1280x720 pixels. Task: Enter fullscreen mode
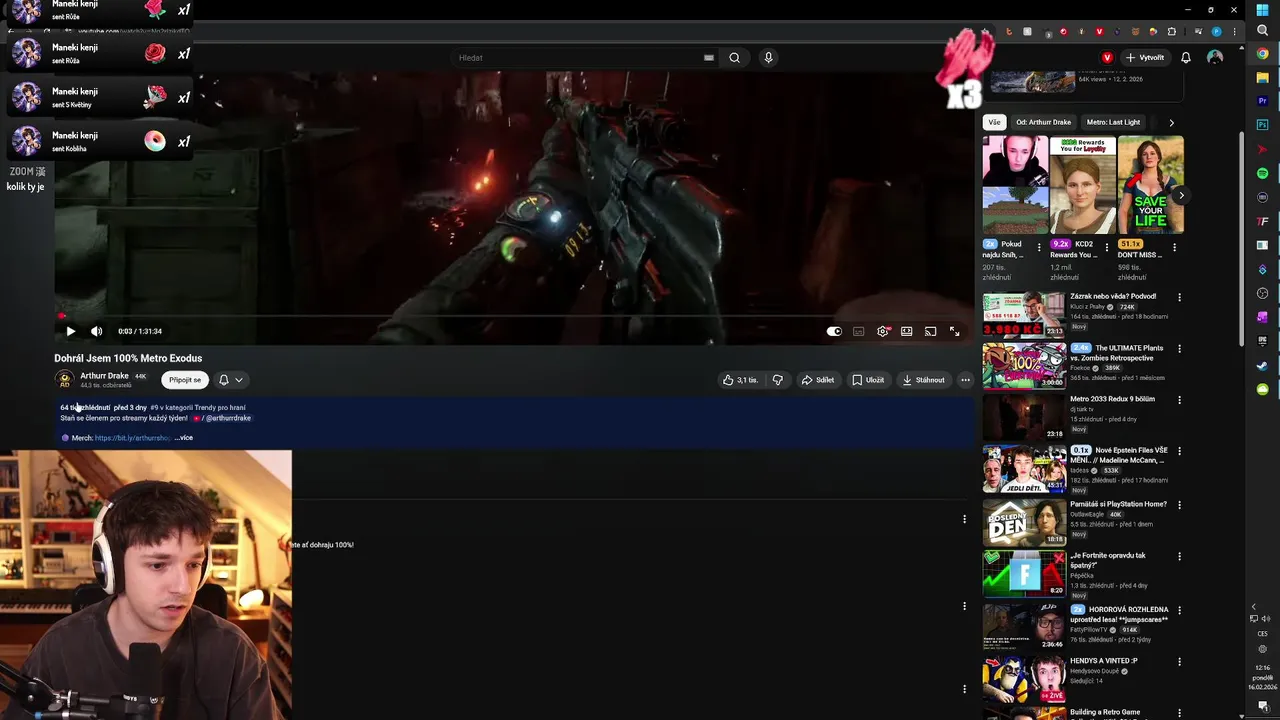tap(954, 331)
